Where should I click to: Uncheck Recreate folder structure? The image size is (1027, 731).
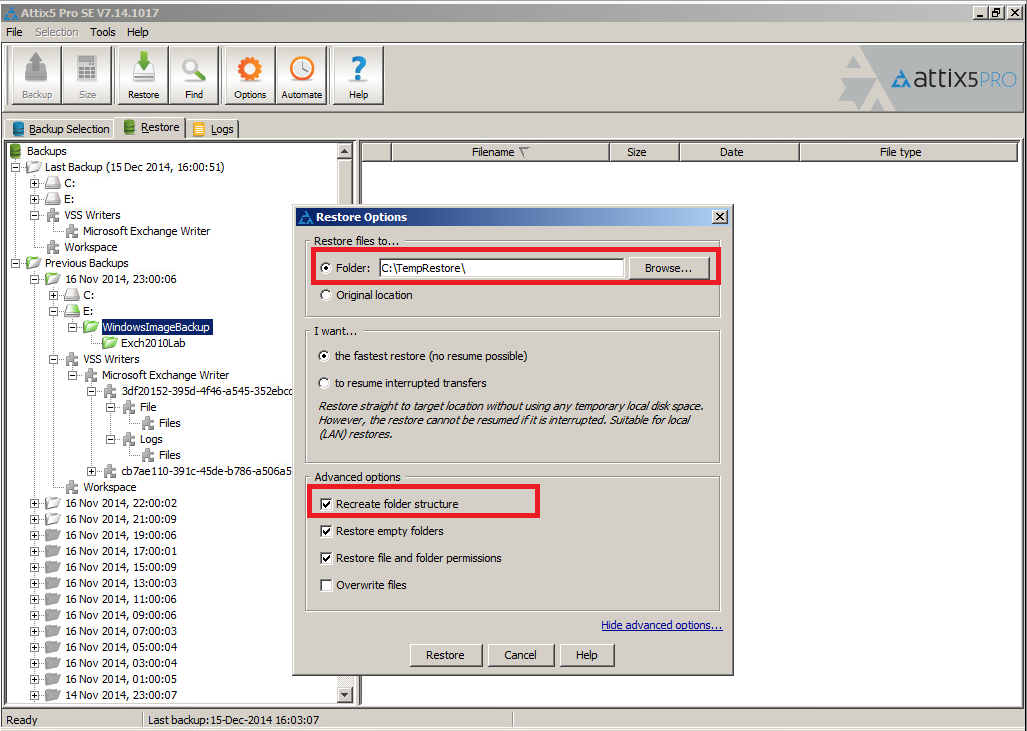coord(326,504)
